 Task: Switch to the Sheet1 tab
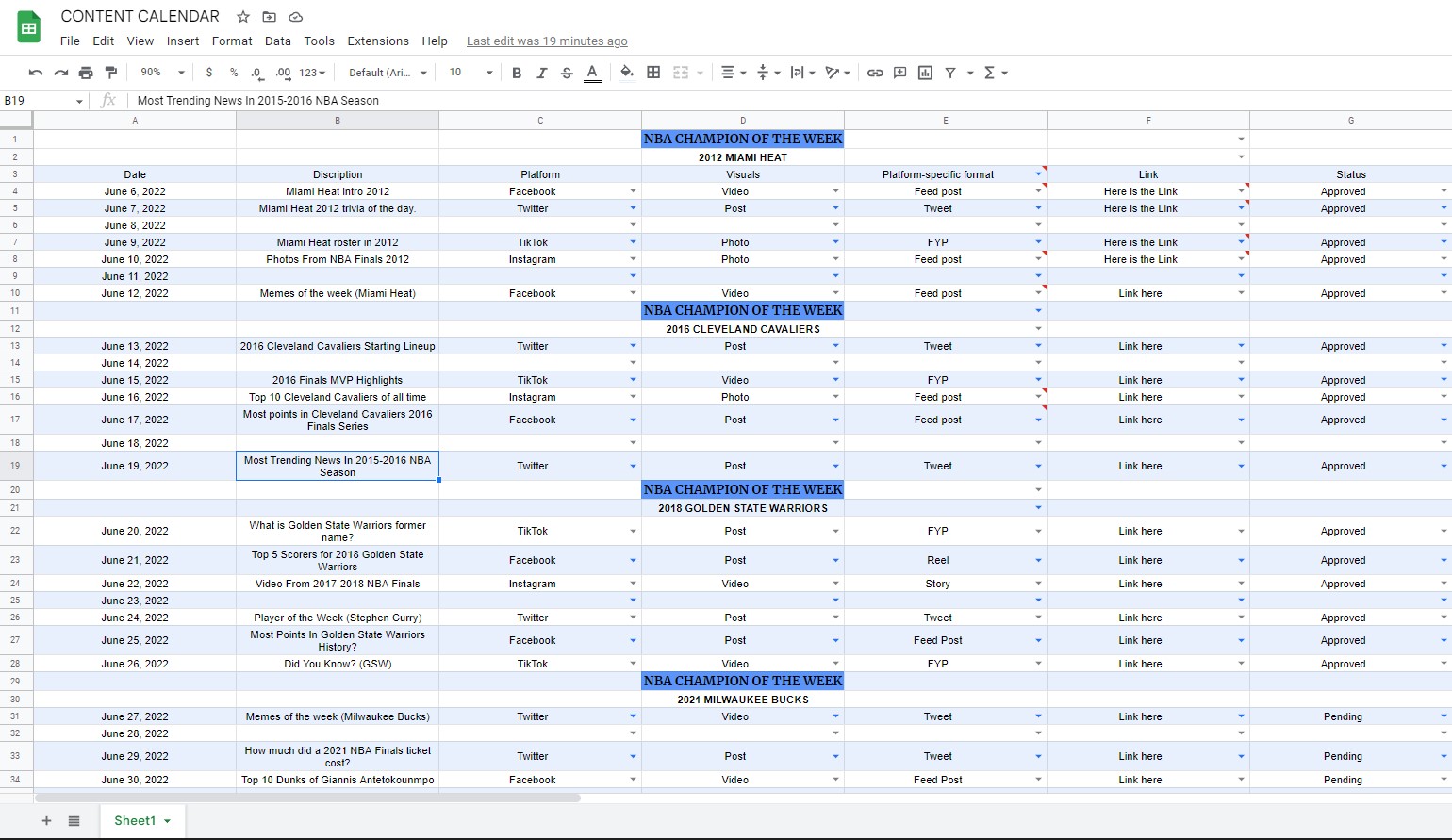click(135, 821)
